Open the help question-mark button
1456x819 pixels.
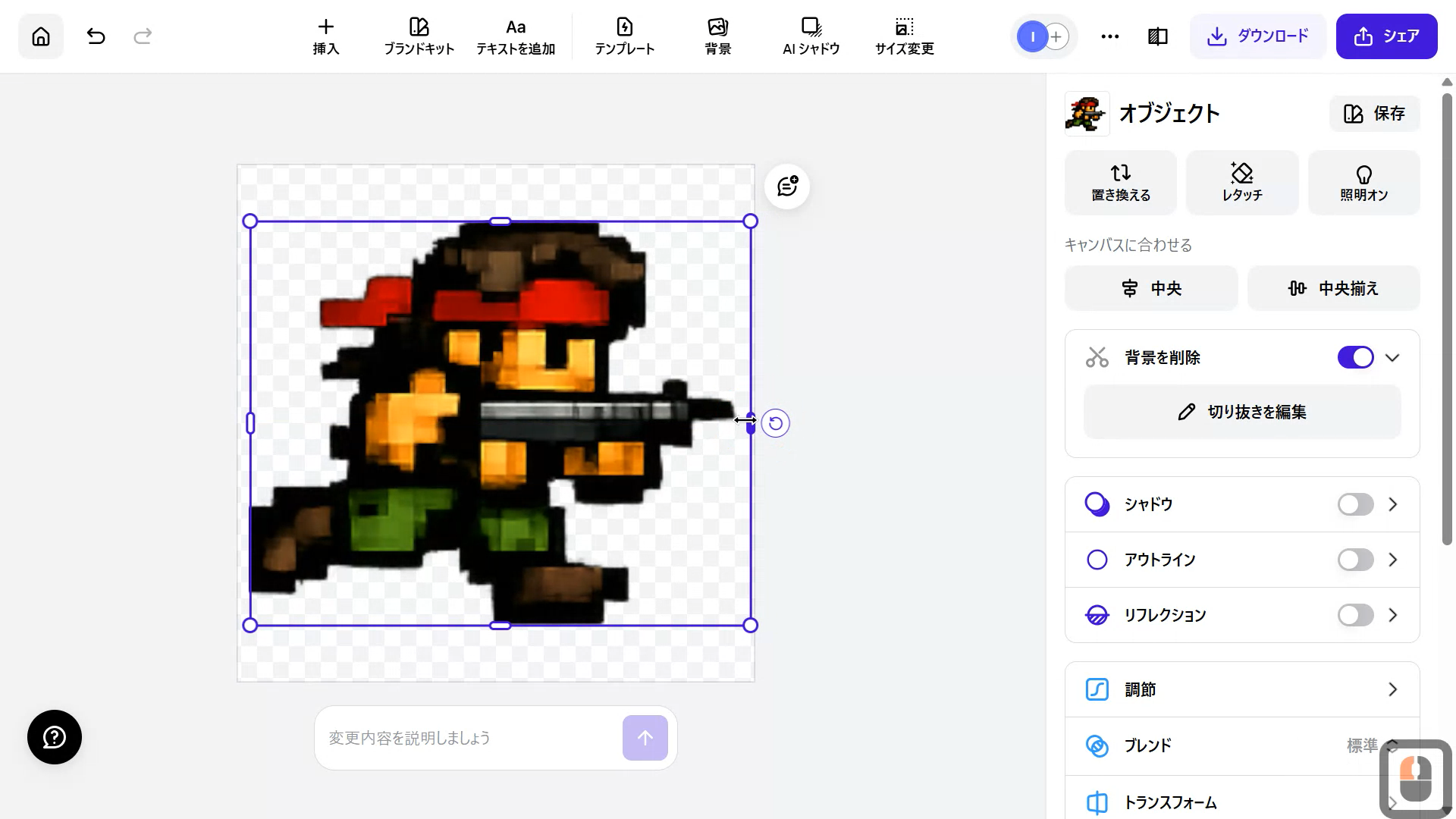[x=55, y=737]
